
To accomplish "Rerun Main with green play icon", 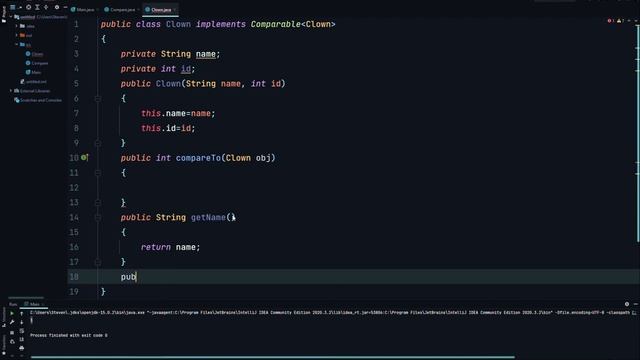I will [x=12, y=313].
